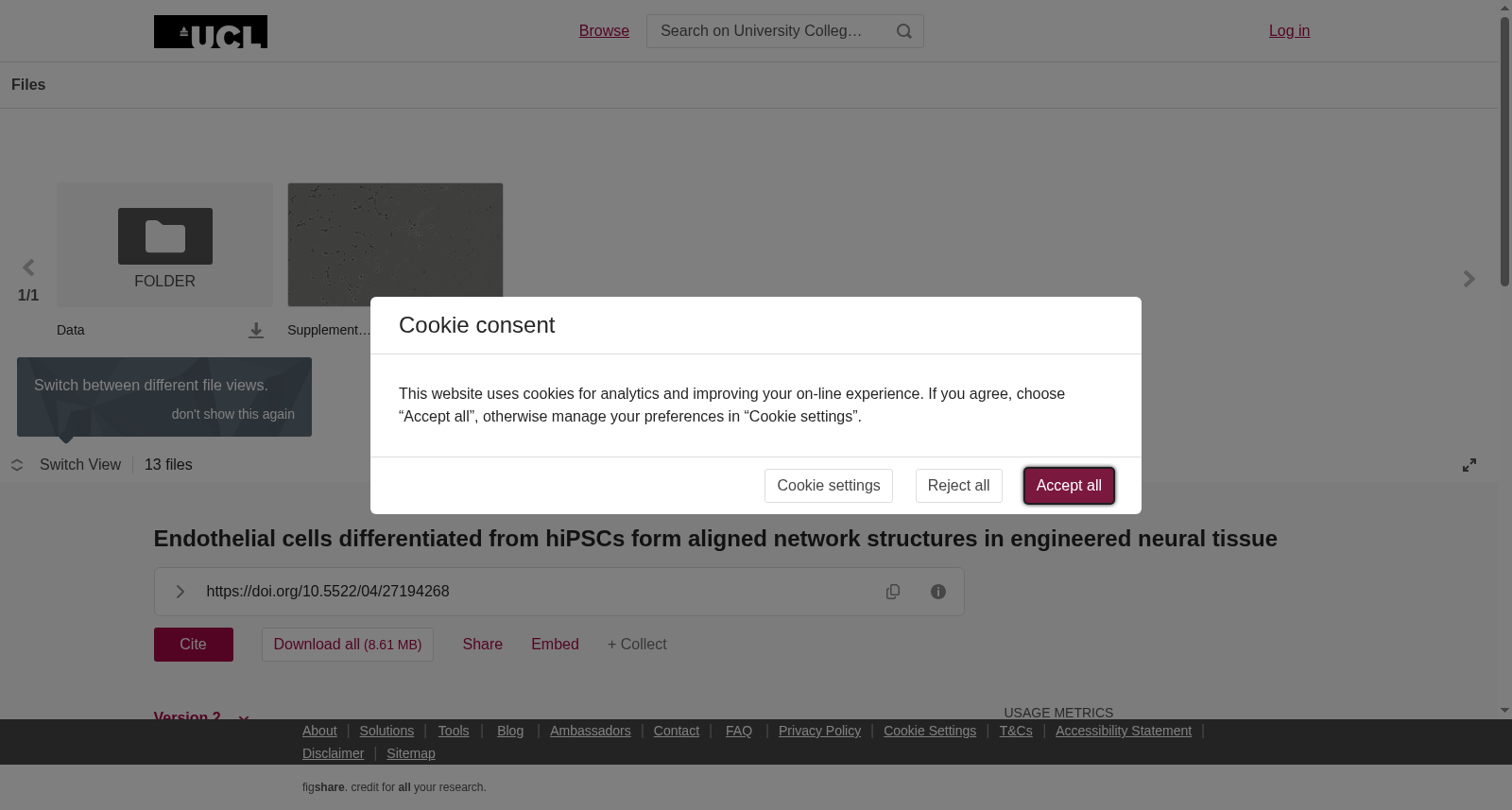Show DOI info icon
Screen dimensions: 1512x810
pyautogui.click(x=938, y=592)
